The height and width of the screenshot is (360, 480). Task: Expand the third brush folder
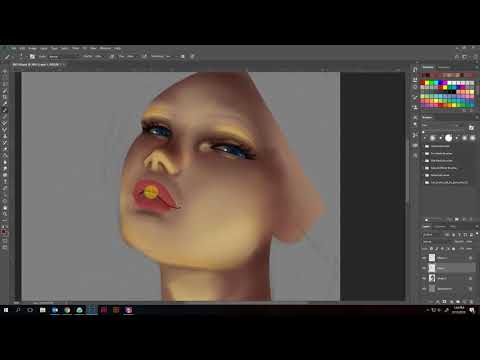[x=427, y=161]
